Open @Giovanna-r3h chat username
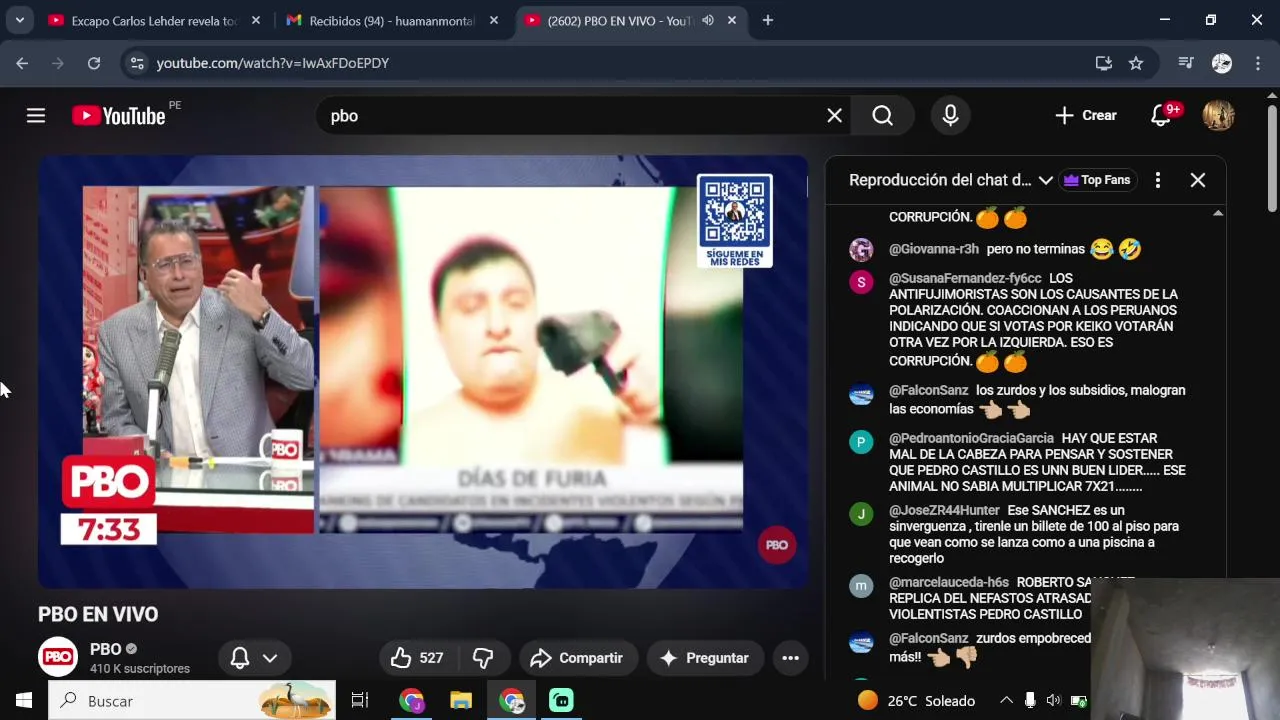The height and width of the screenshot is (720, 1280). [934, 249]
